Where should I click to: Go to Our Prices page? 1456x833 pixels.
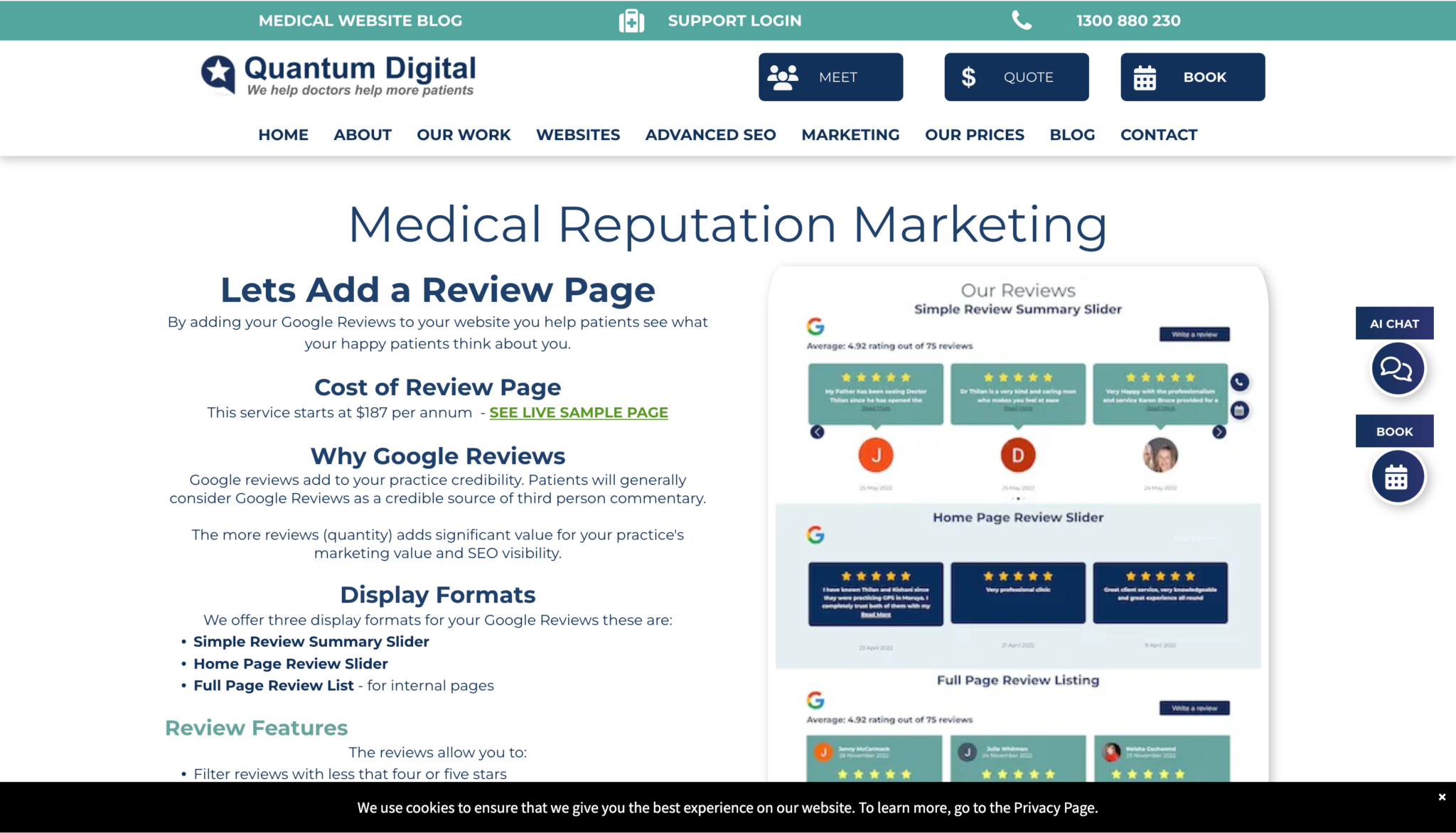[x=974, y=134]
